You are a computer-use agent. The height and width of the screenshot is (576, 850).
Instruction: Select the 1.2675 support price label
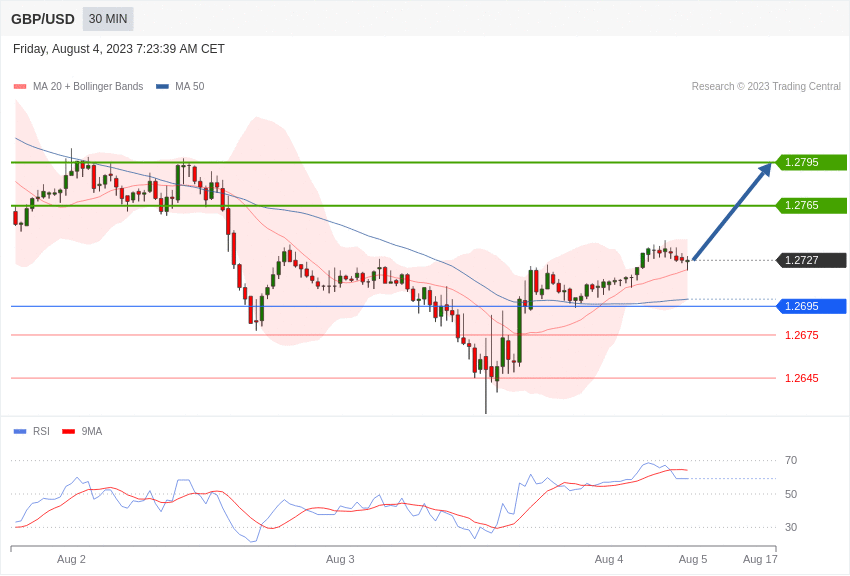[802, 335]
